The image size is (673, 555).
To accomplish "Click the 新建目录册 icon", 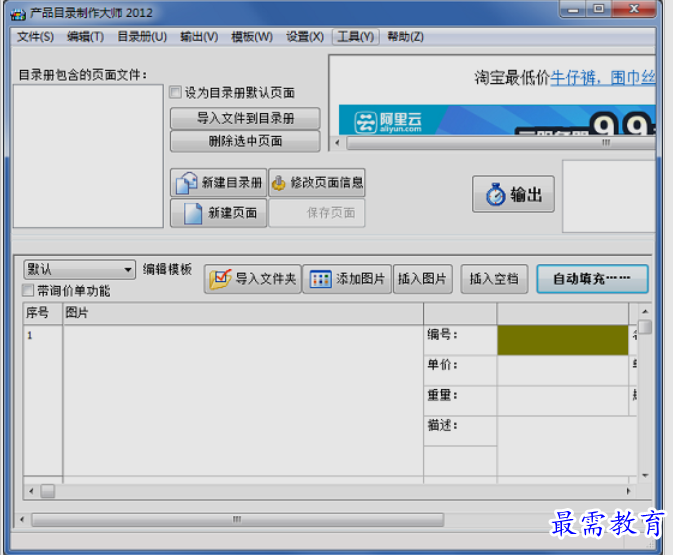I will (x=186, y=183).
